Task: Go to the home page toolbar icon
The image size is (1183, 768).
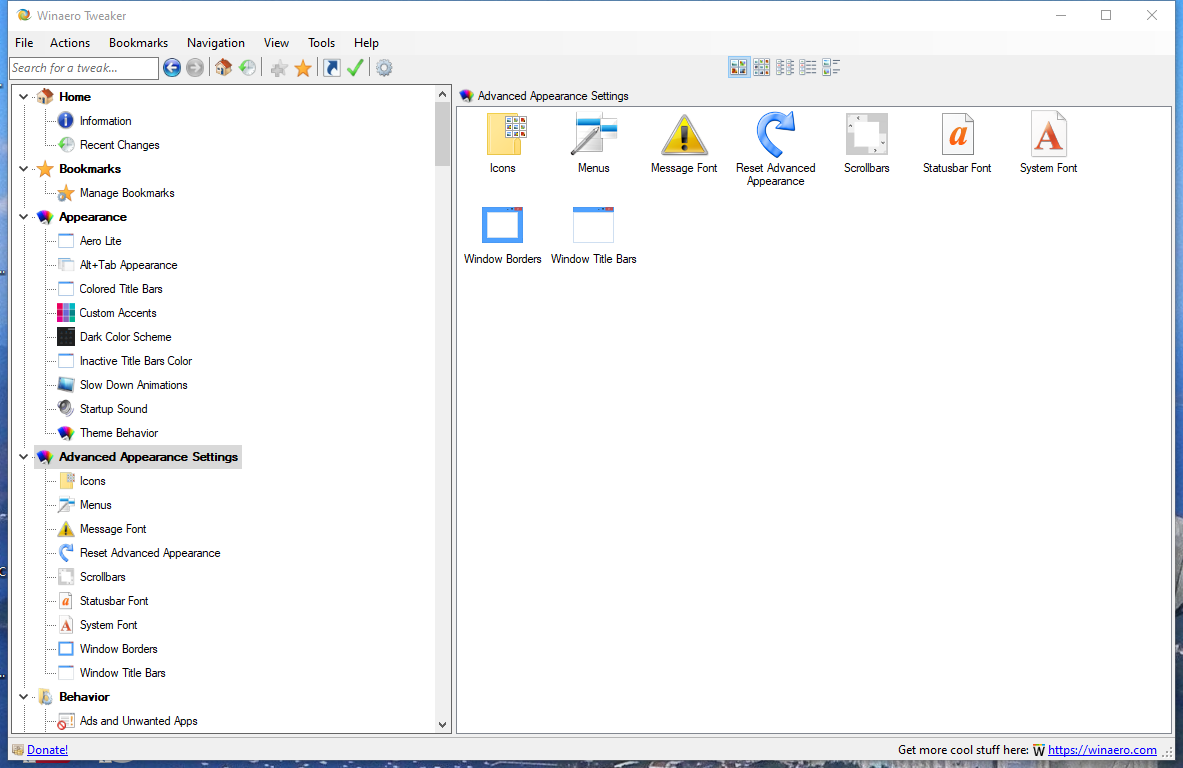Action: tap(223, 68)
